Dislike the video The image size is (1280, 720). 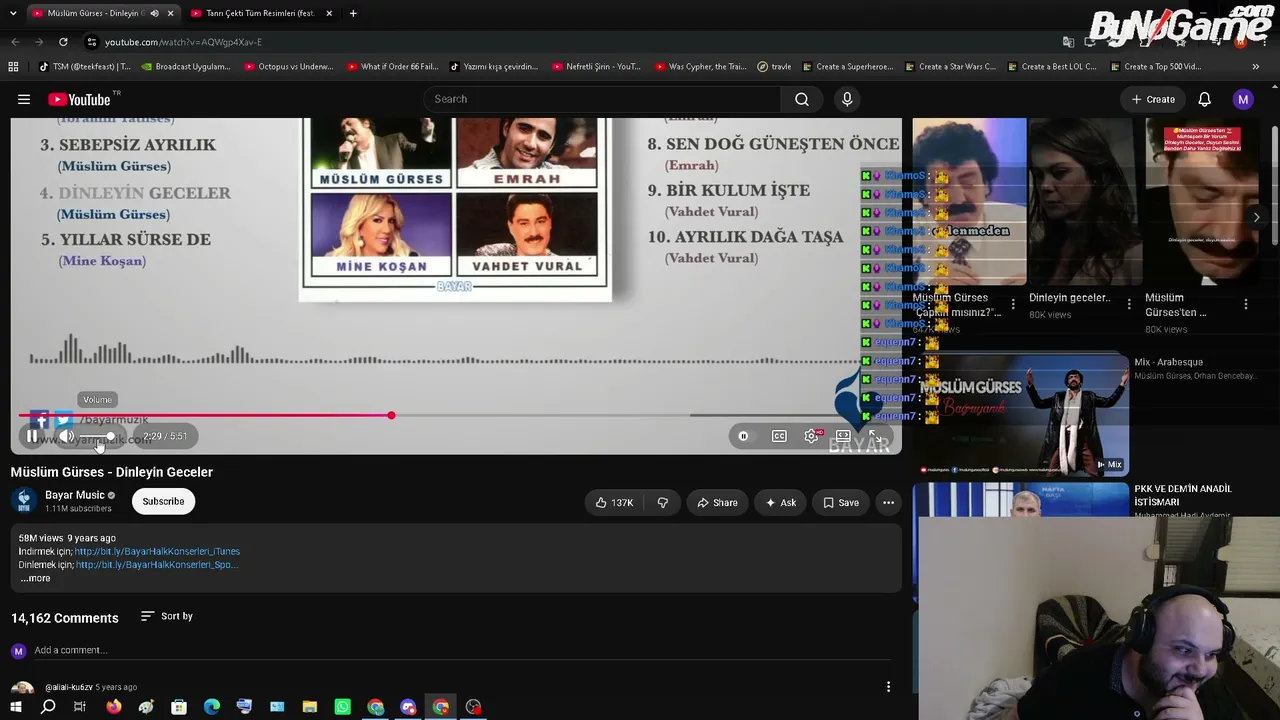[x=662, y=502]
